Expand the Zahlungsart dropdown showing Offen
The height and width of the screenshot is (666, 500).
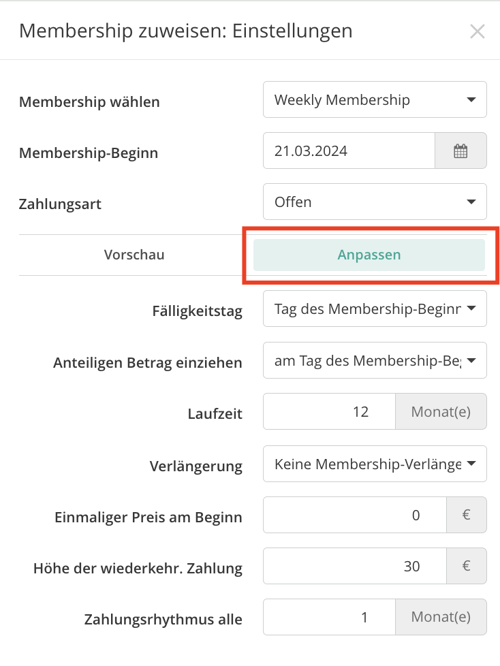(375, 202)
